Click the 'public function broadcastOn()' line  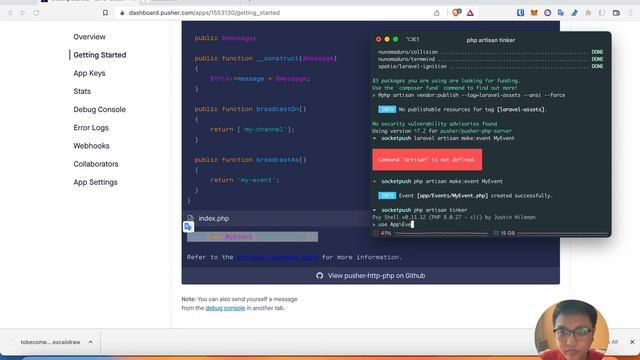250,109
